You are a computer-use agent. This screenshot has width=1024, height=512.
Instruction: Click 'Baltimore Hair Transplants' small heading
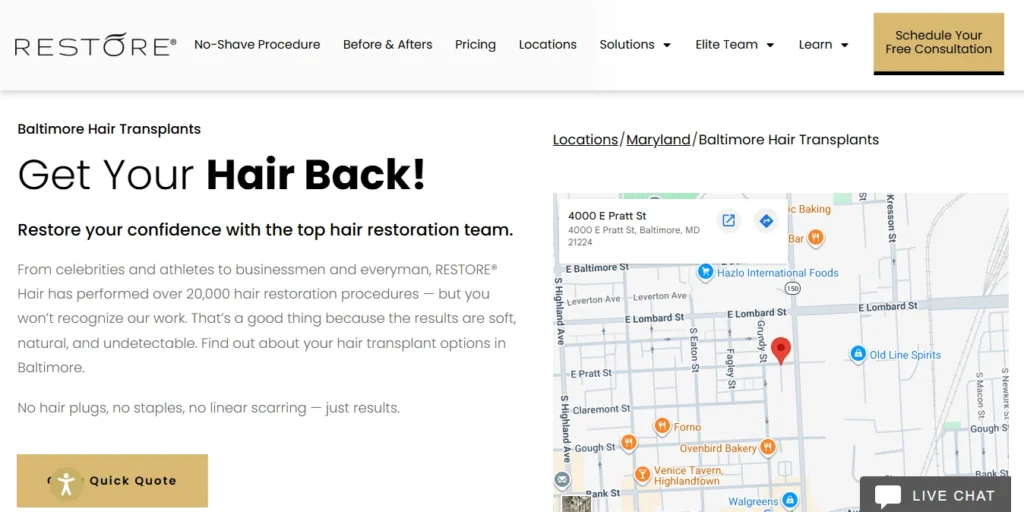pos(109,129)
